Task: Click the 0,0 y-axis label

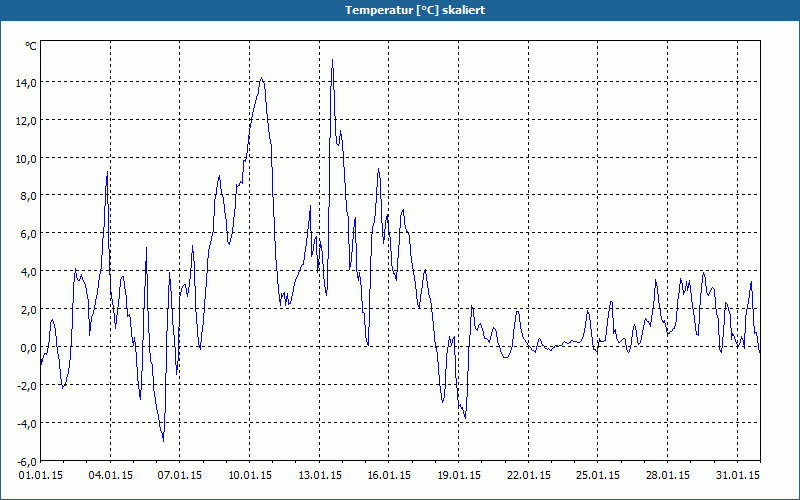Action: click(x=29, y=348)
